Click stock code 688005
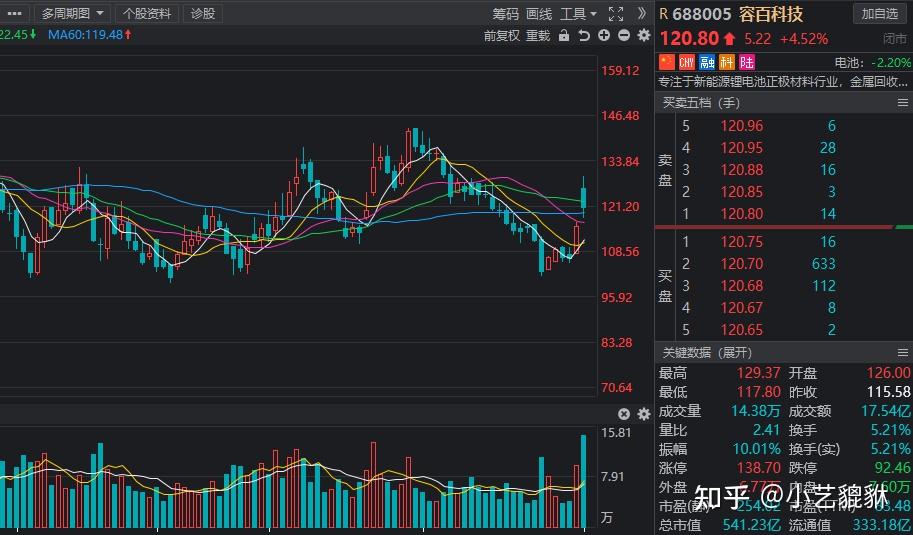 [x=702, y=14]
